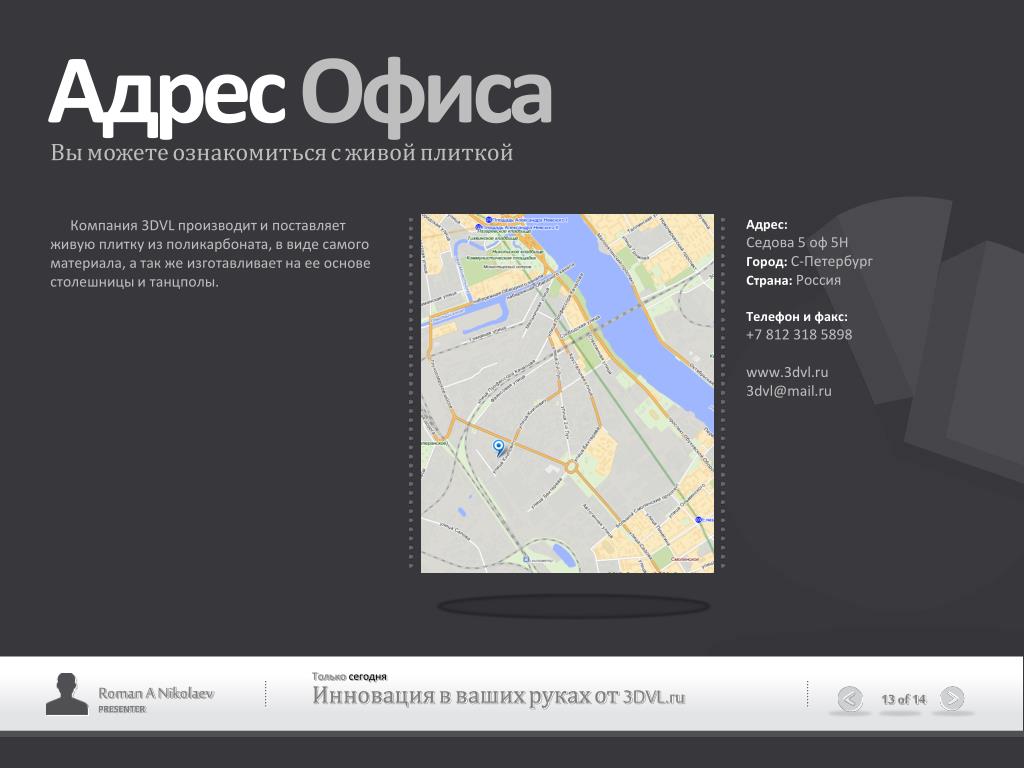Go to previous slide arrow button
The height and width of the screenshot is (768, 1024).
coord(850,699)
